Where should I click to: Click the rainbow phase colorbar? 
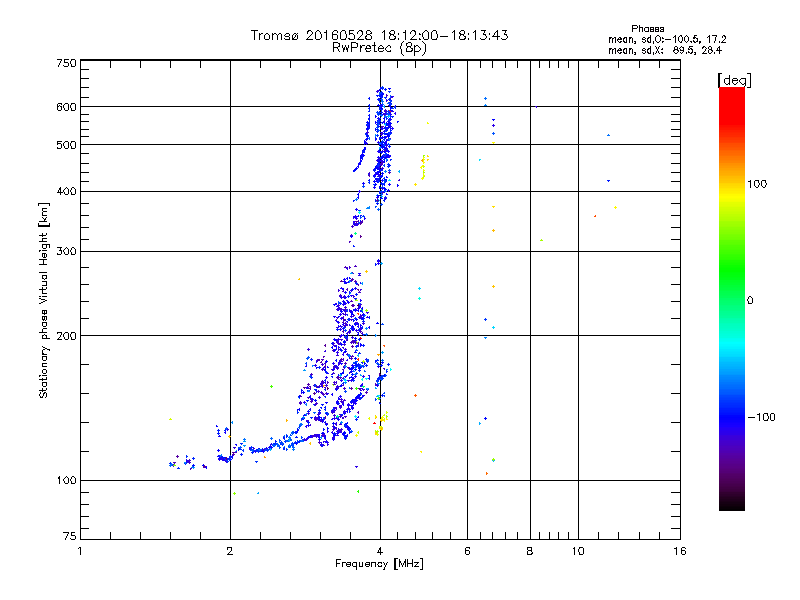(732, 298)
